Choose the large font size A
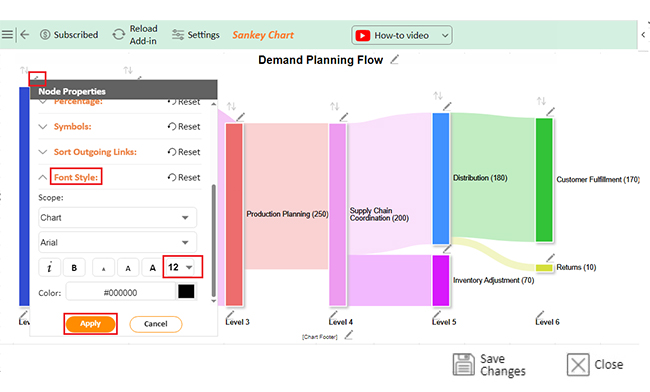 [x=153, y=267]
